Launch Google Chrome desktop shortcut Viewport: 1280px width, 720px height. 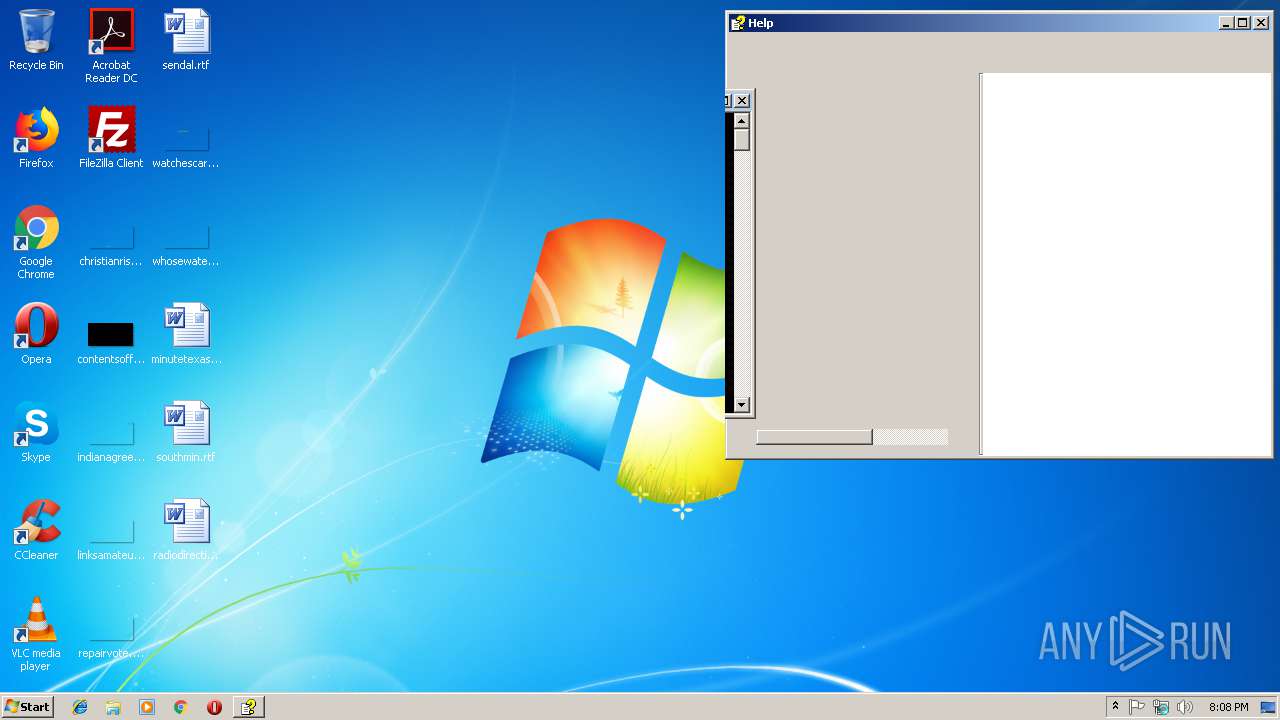pyautogui.click(x=36, y=242)
